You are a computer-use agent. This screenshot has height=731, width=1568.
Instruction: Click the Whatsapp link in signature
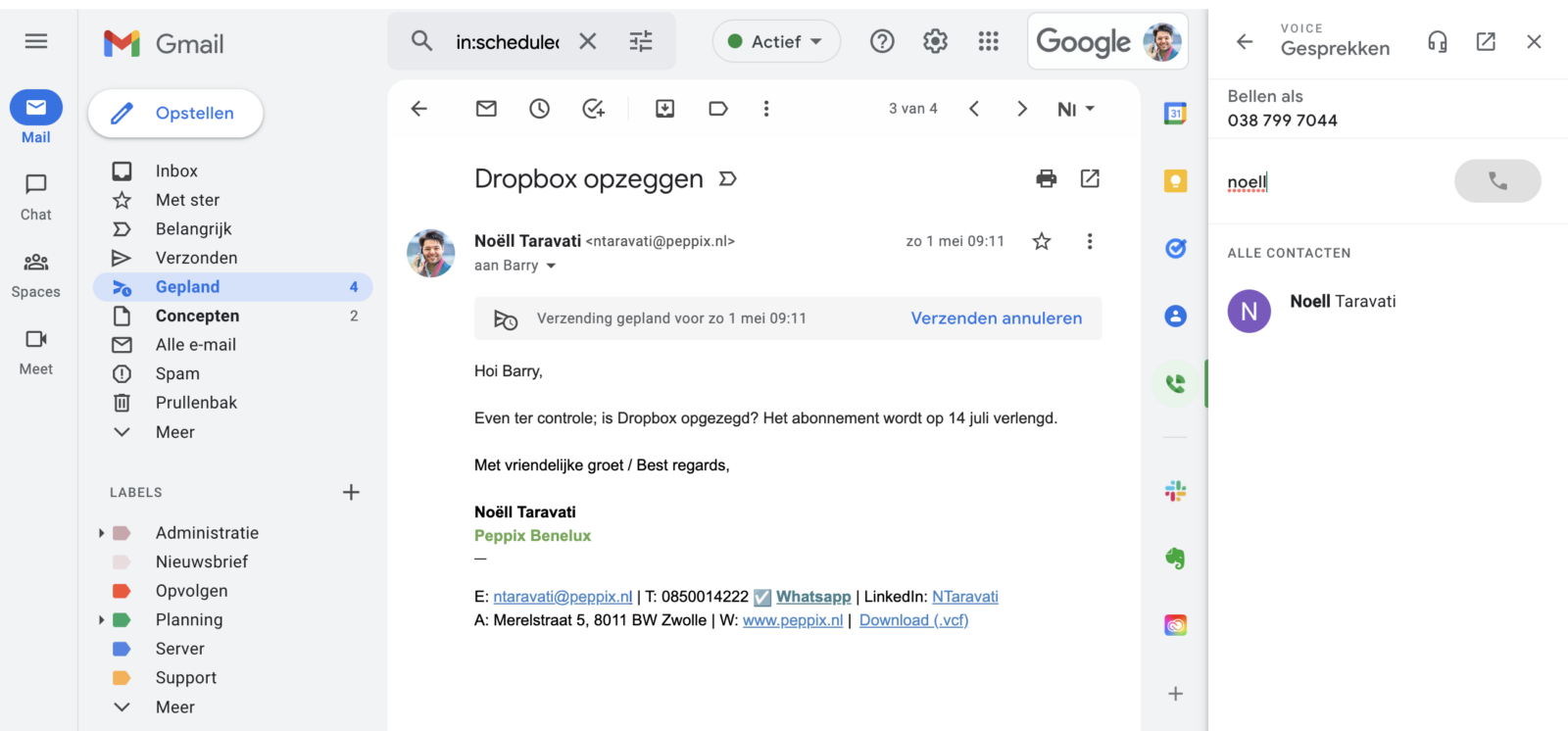click(x=813, y=597)
